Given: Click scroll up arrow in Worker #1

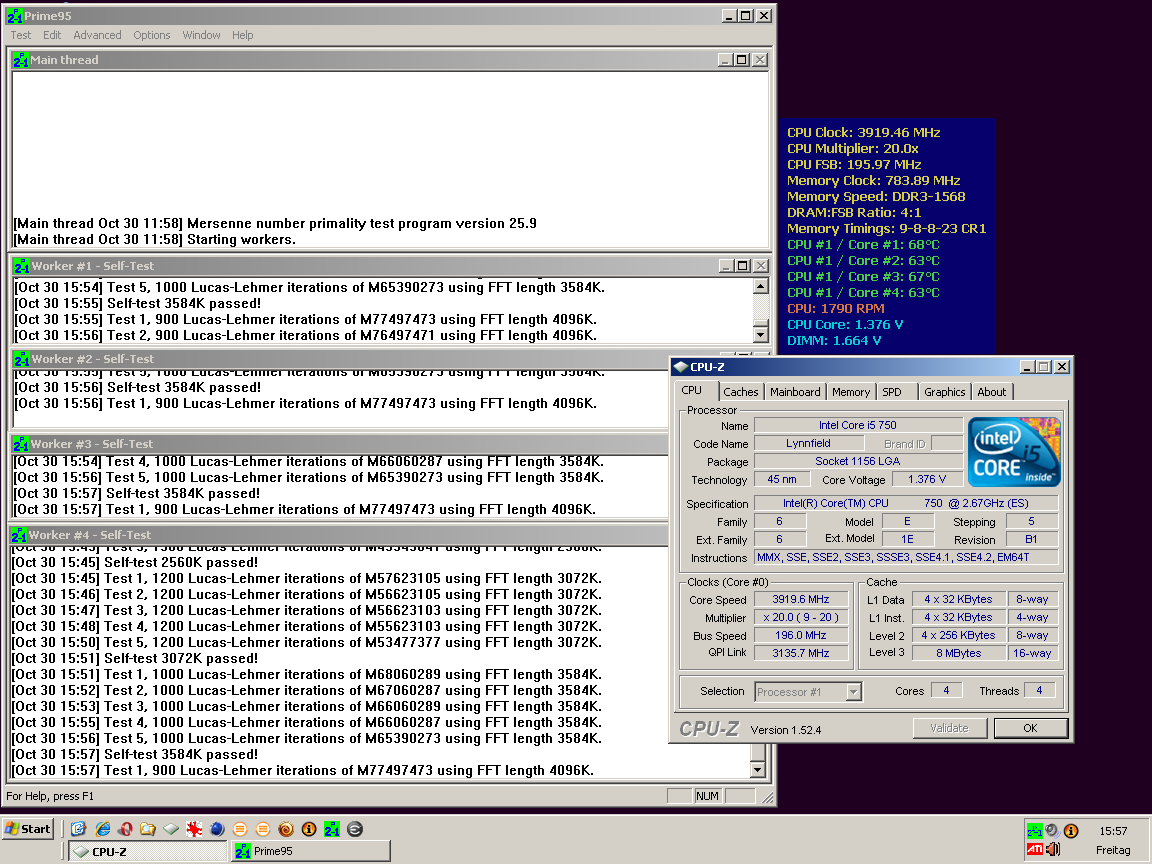Looking at the screenshot, I should tap(761, 287).
